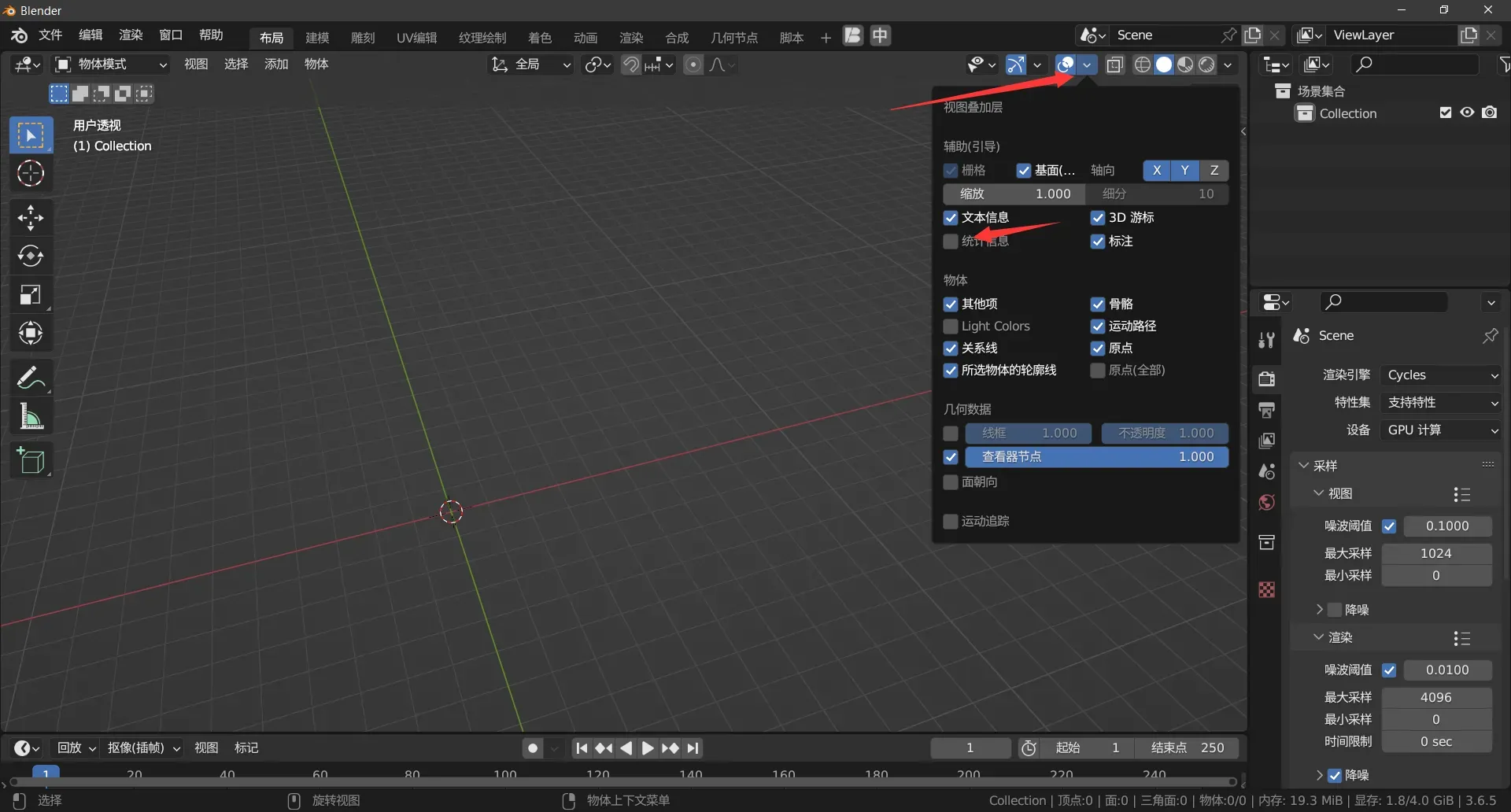Viewport: 1511px width, 812px height.
Task: Select the Annotate pencil tool
Action: [x=31, y=378]
